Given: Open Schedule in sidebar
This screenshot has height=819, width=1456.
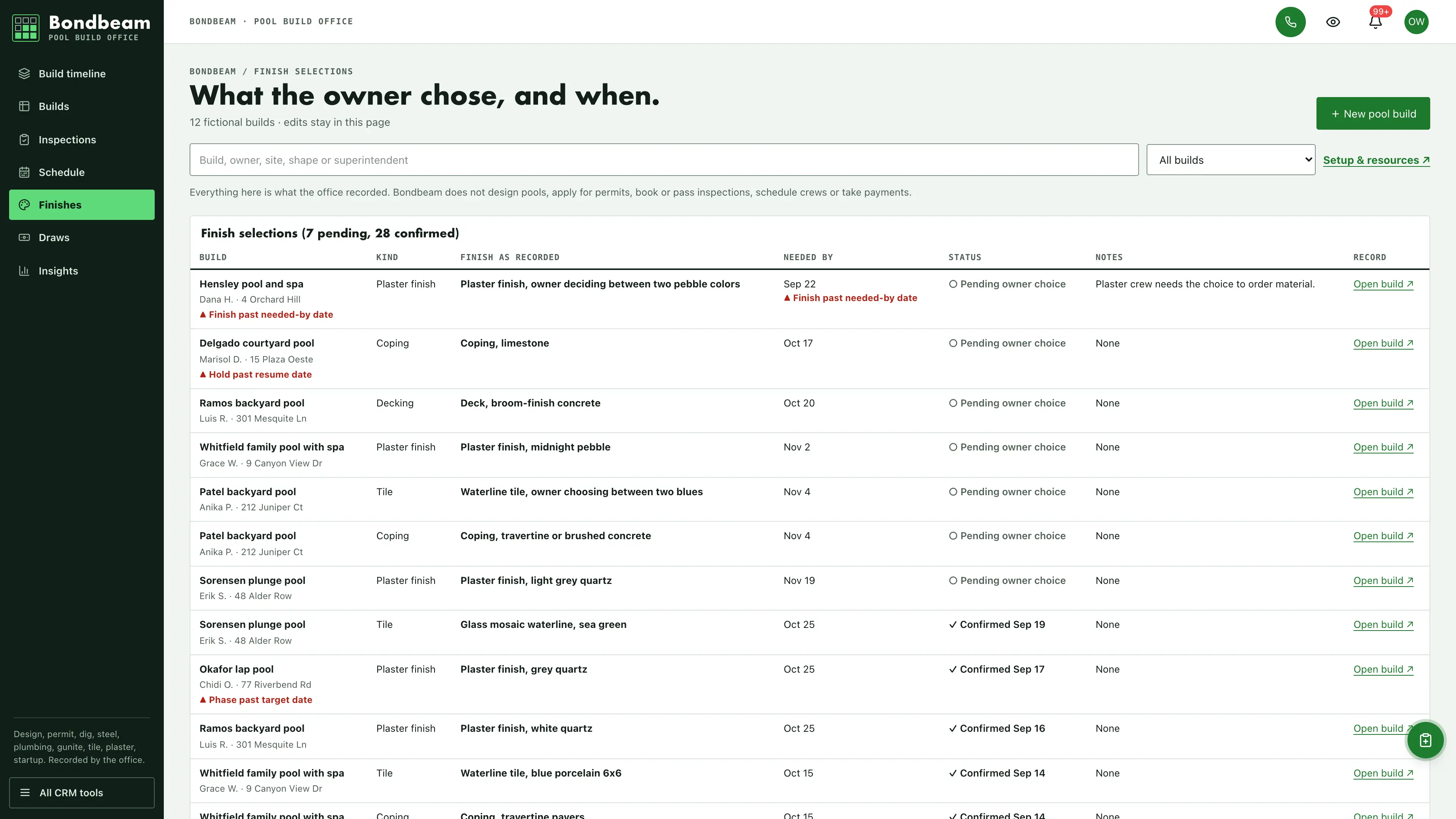Looking at the screenshot, I should [x=82, y=173].
